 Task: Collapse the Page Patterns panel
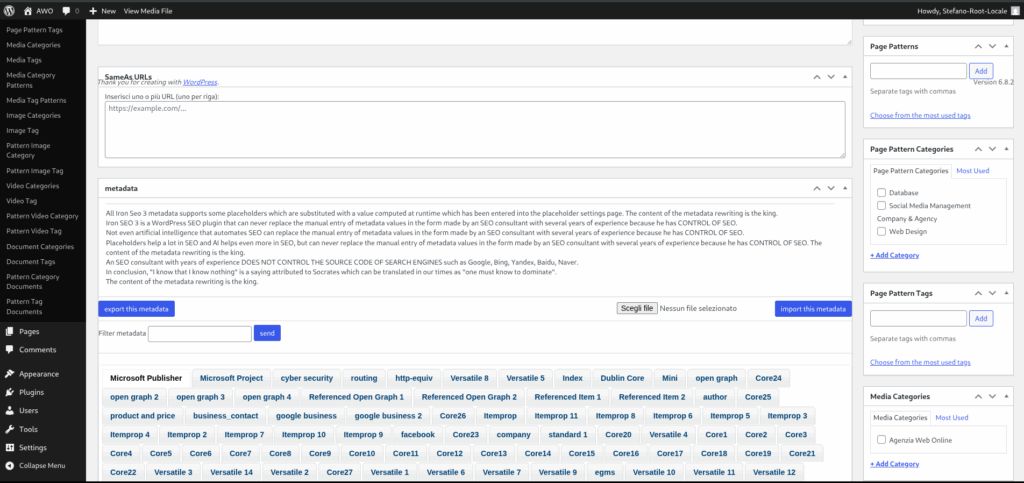[x=1006, y=46]
